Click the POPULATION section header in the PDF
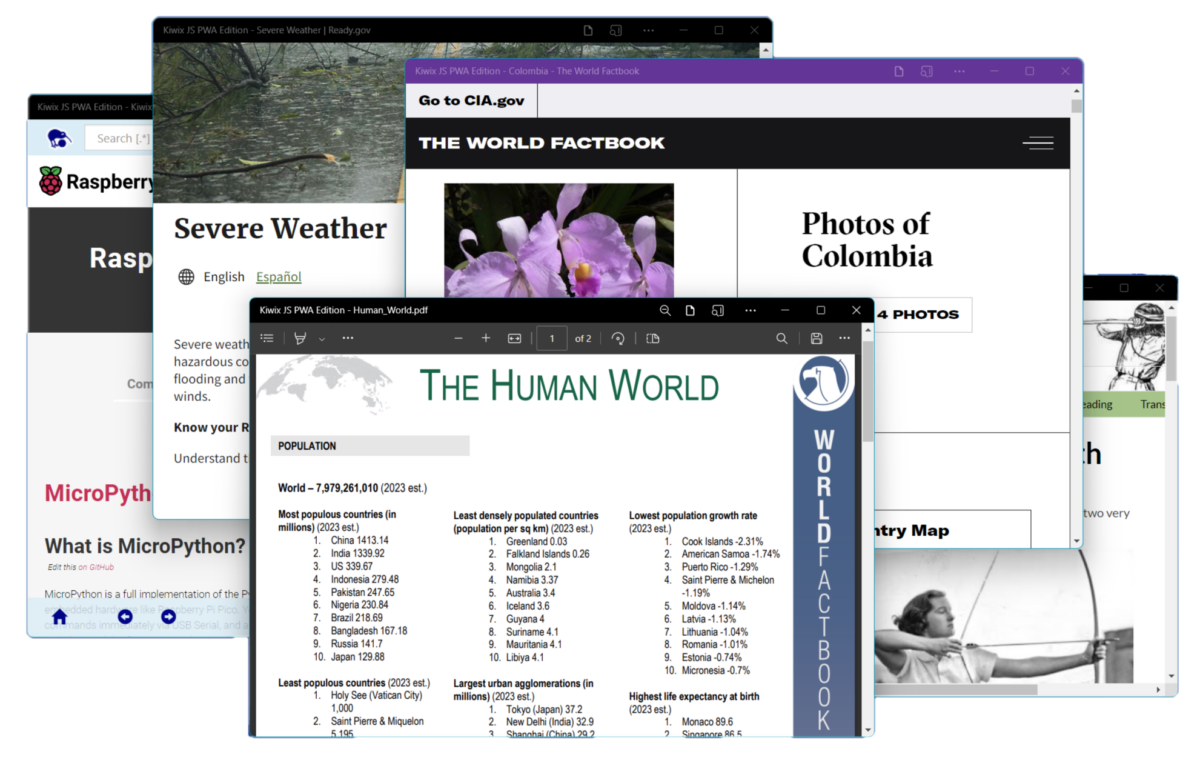This screenshot has height=760, width=1200. pyautogui.click(x=370, y=446)
